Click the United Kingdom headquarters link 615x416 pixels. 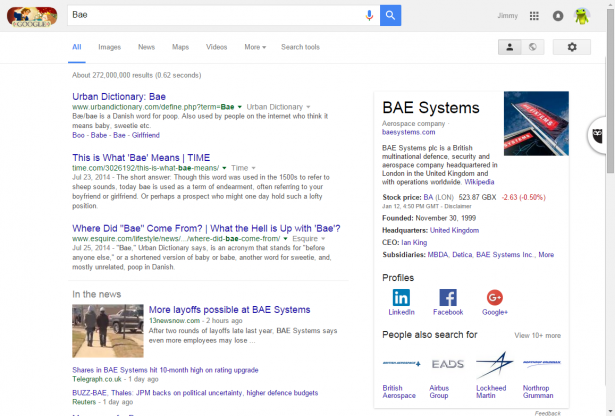(454, 230)
